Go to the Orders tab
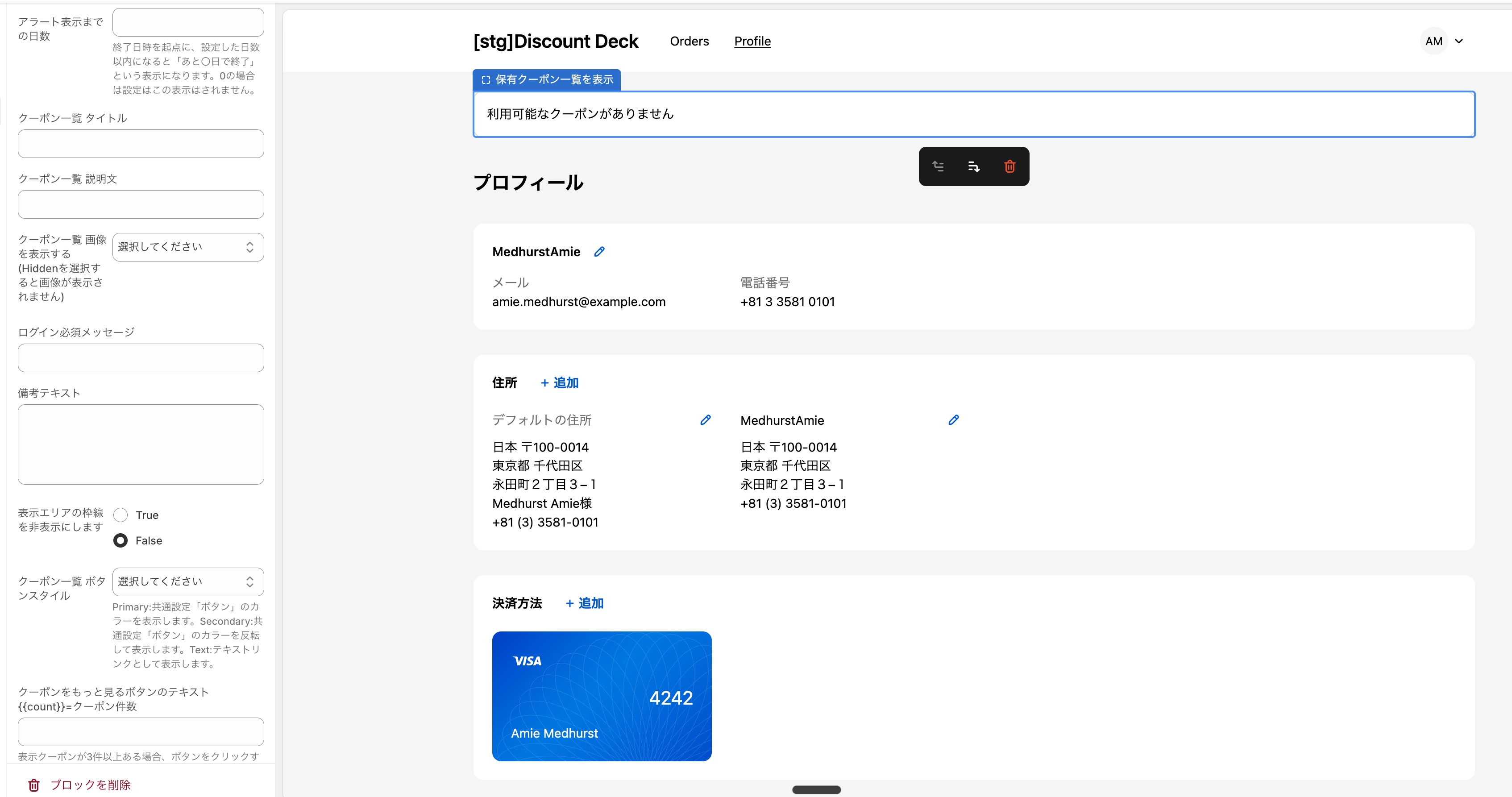Image resolution: width=1512 pixels, height=797 pixels. point(689,41)
